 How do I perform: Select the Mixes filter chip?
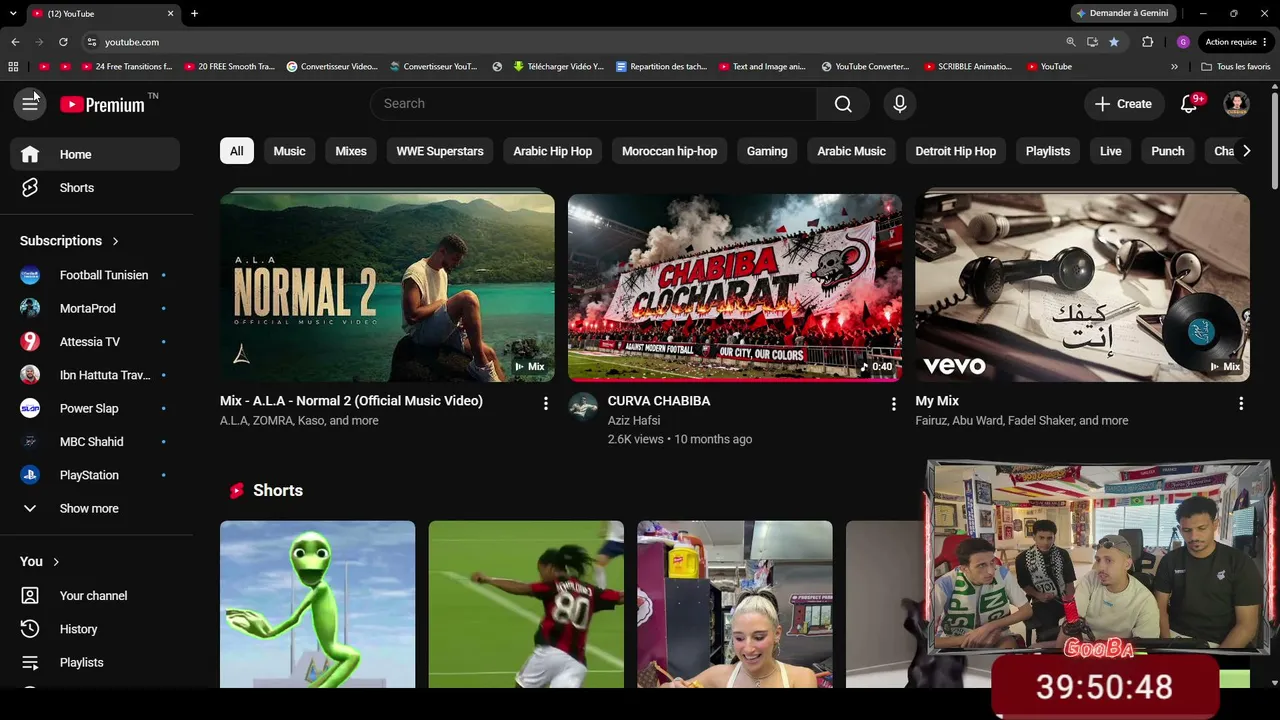coord(351,151)
